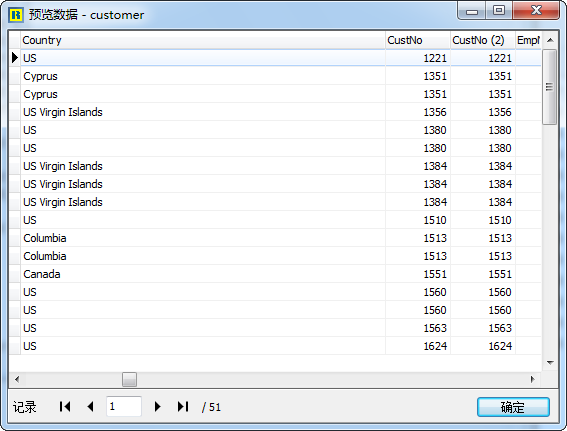567x431 pixels.
Task: Click vertical scrollbar up arrow
Action: [x=550, y=40]
